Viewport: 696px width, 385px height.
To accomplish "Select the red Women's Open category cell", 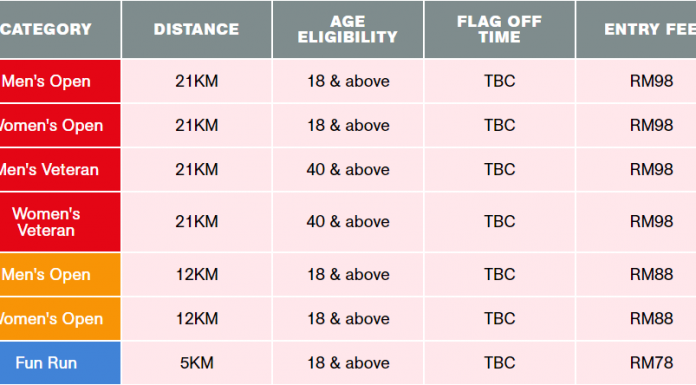I will 60,126.
